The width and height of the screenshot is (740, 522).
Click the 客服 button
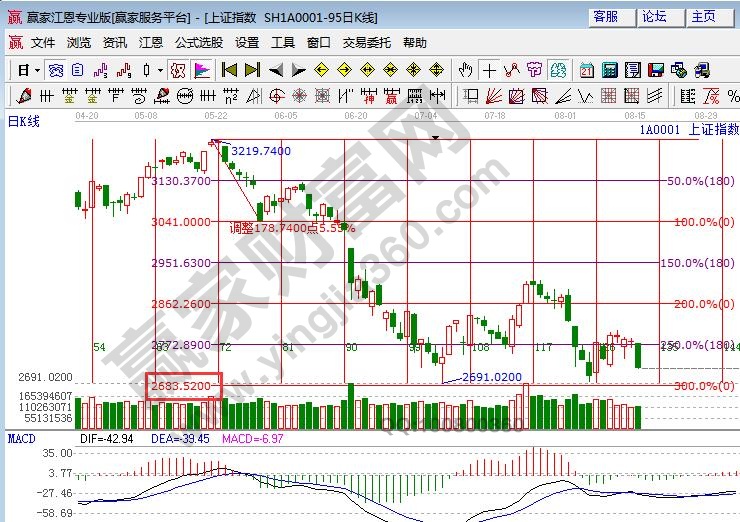coord(607,16)
